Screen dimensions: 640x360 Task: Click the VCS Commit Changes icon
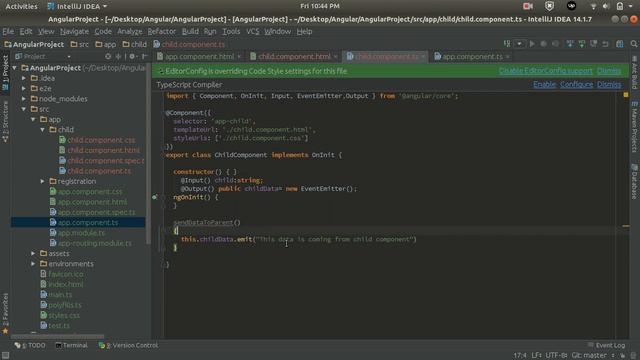(x=582, y=44)
